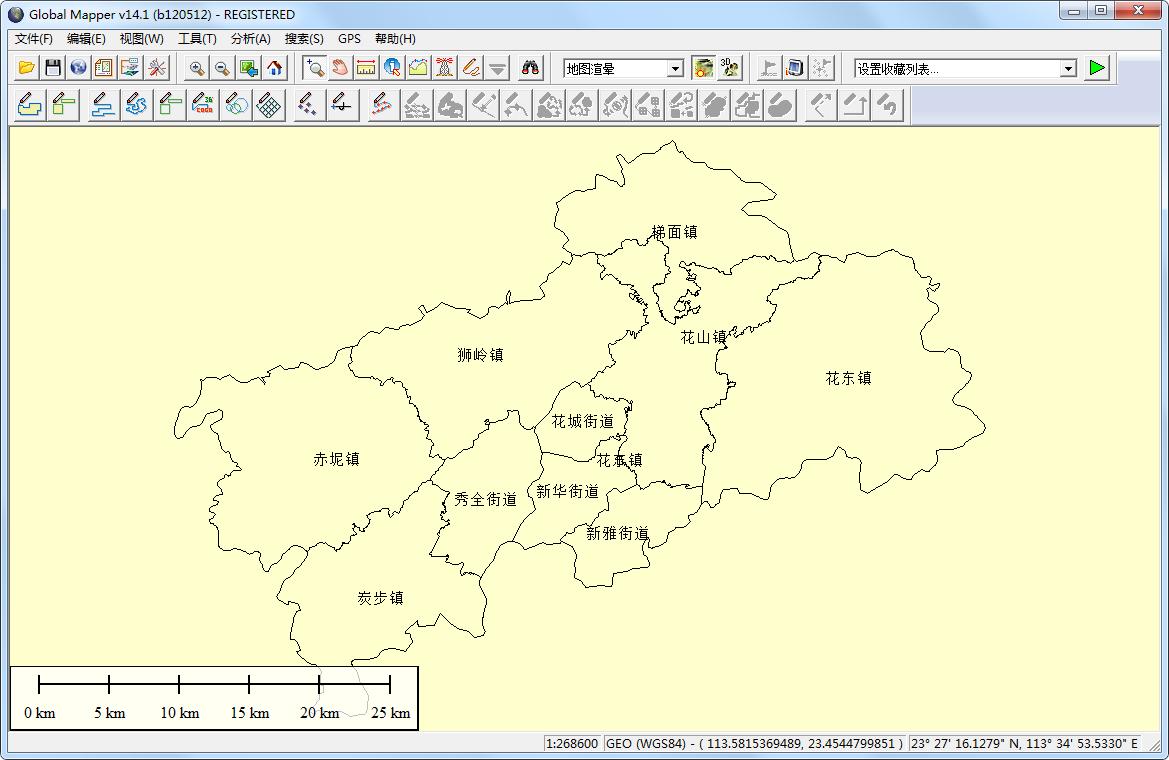Select the Create Line Feature tool
The image size is (1169, 760).
99,104
